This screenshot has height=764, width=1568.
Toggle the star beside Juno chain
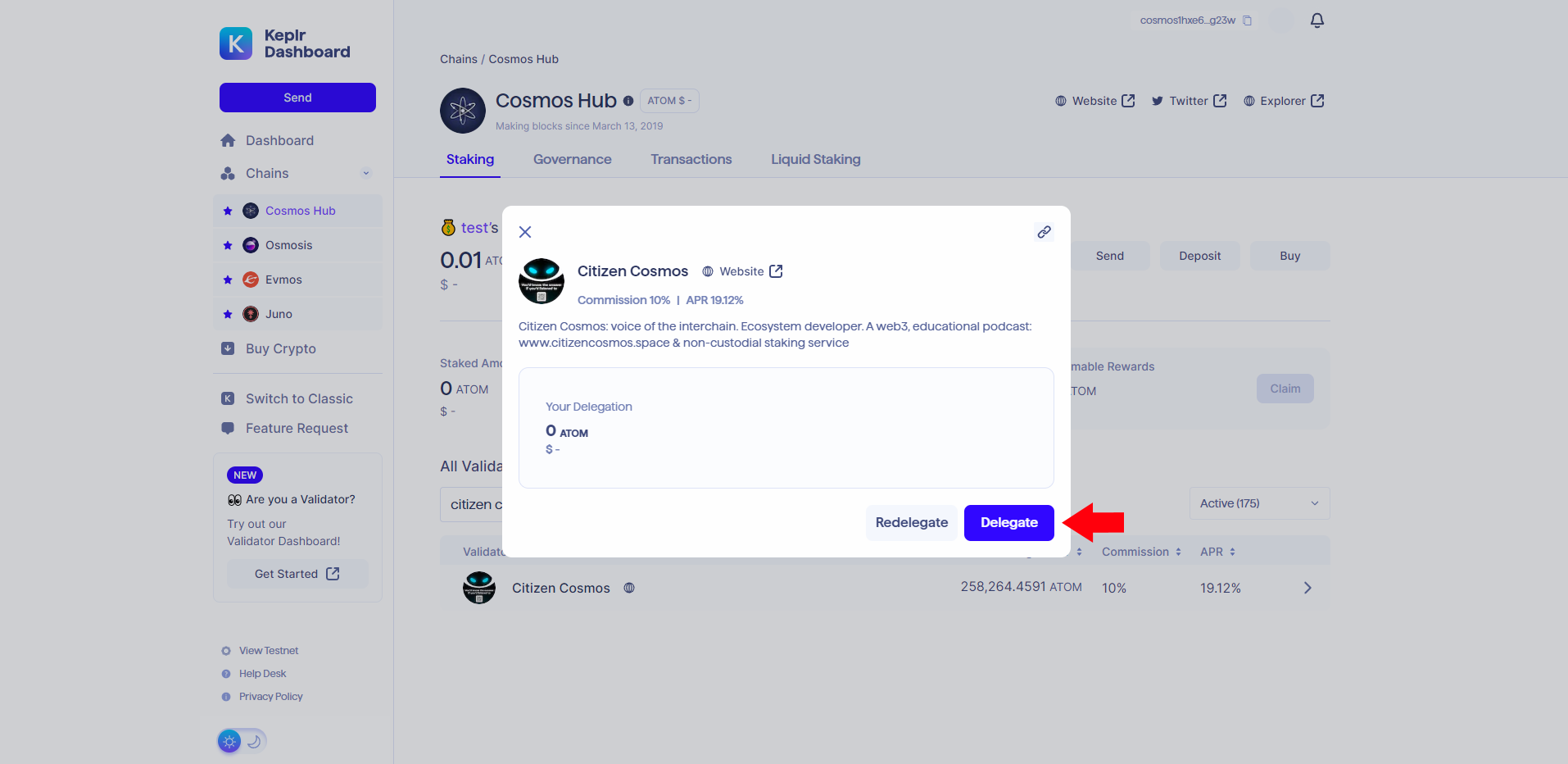[228, 314]
